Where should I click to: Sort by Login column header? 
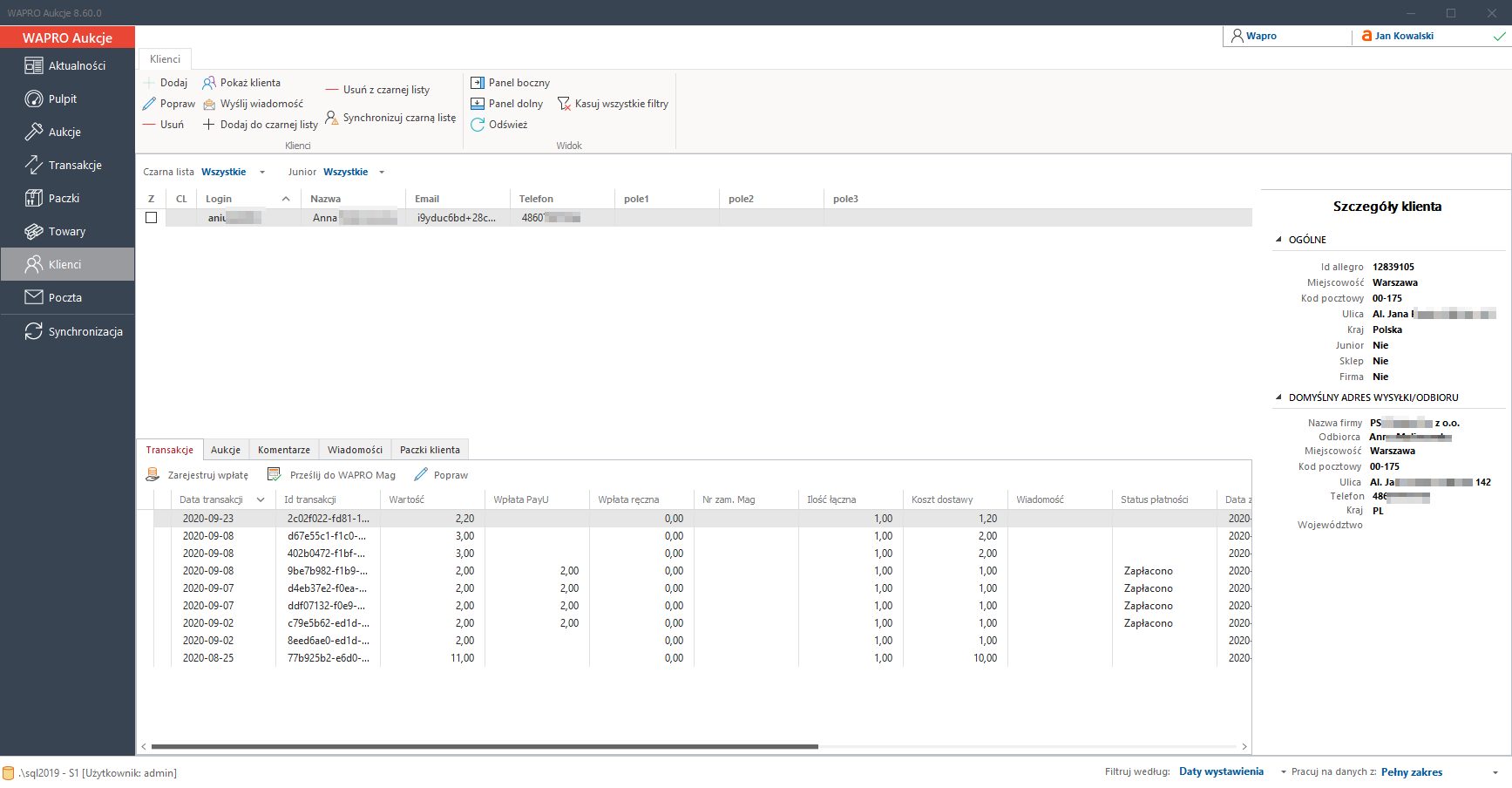tap(247, 199)
